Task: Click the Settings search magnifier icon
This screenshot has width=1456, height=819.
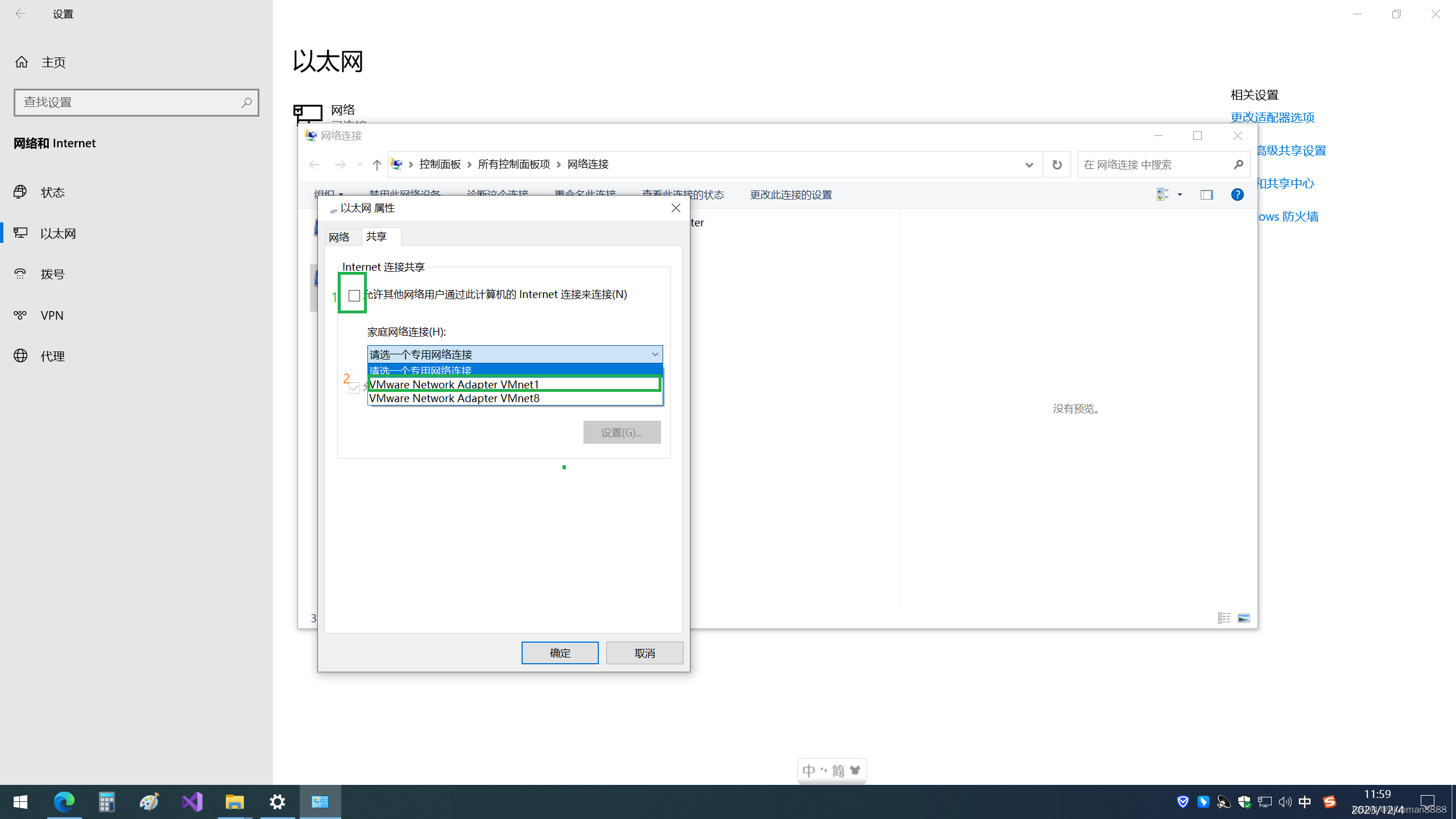Action: (x=246, y=102)
